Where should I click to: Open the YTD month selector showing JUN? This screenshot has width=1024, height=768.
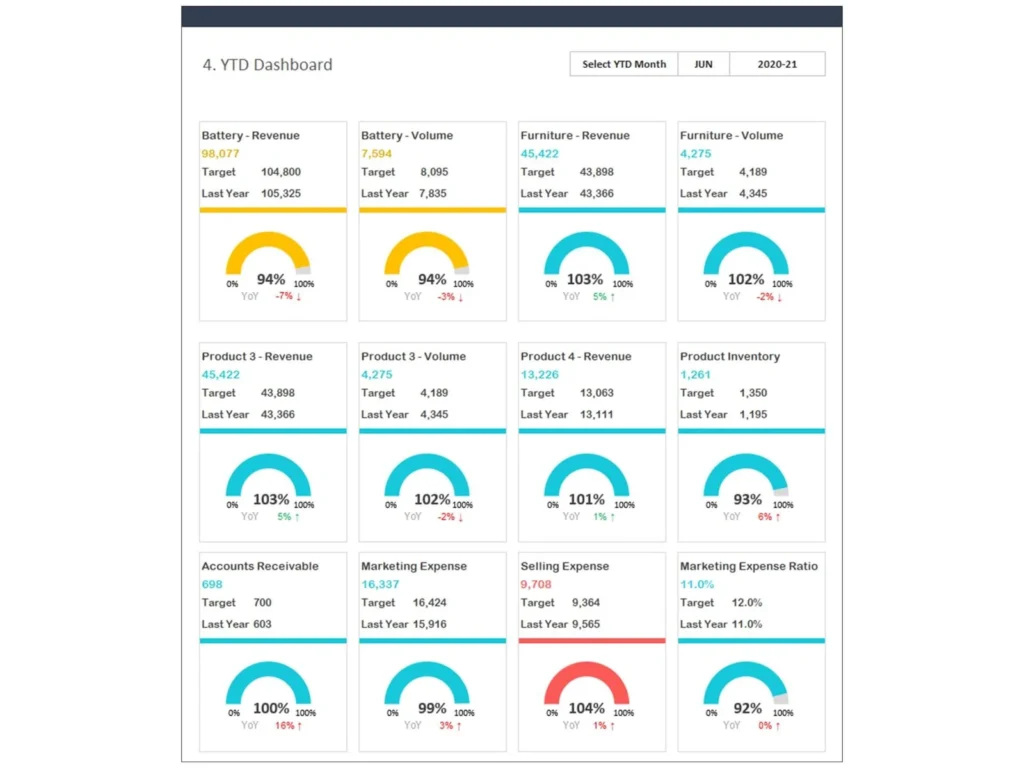tap(703, 63)
